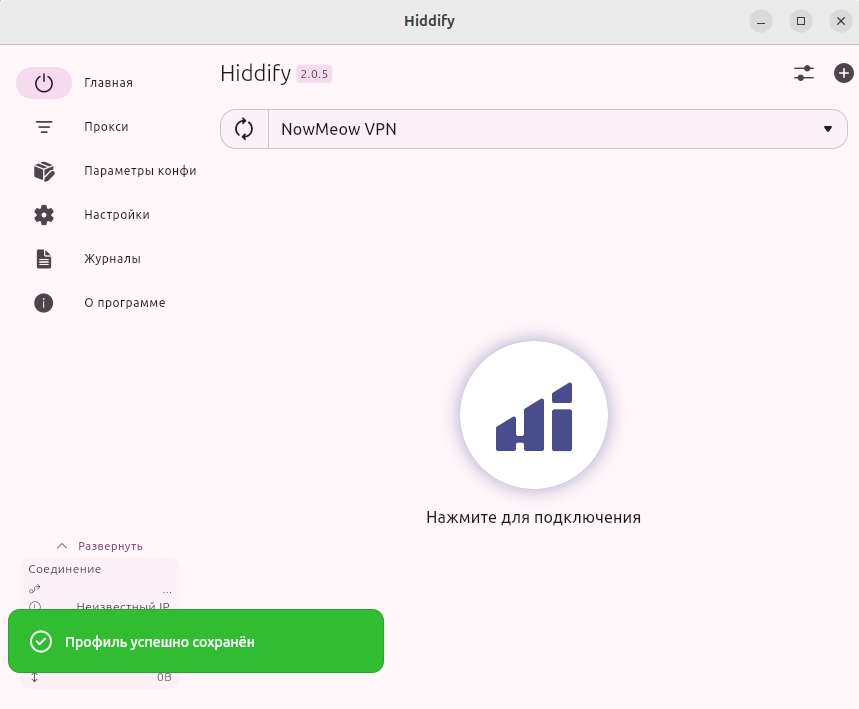Click the Настройки gear icon
Image resolution: width=859 pixels, height=709 pixels.
coord(44,215)
